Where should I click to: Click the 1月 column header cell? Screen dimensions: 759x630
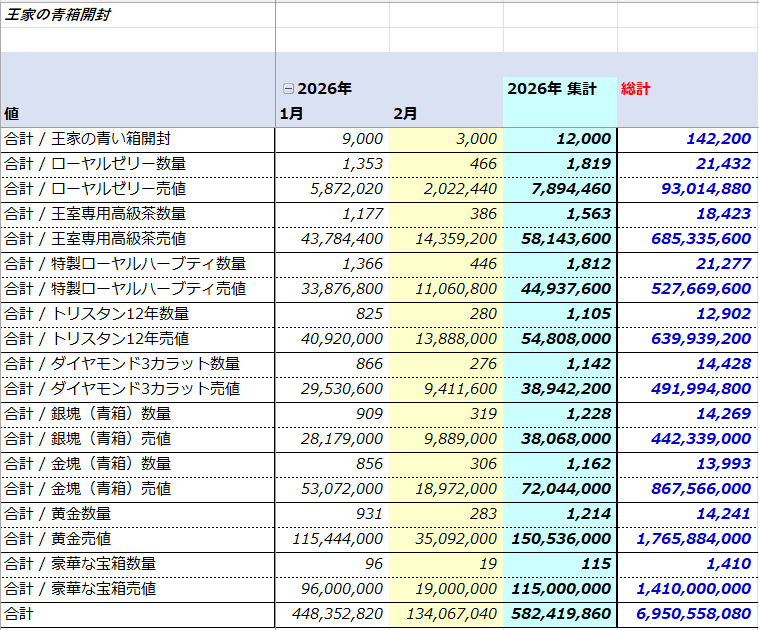coord(290,114)
